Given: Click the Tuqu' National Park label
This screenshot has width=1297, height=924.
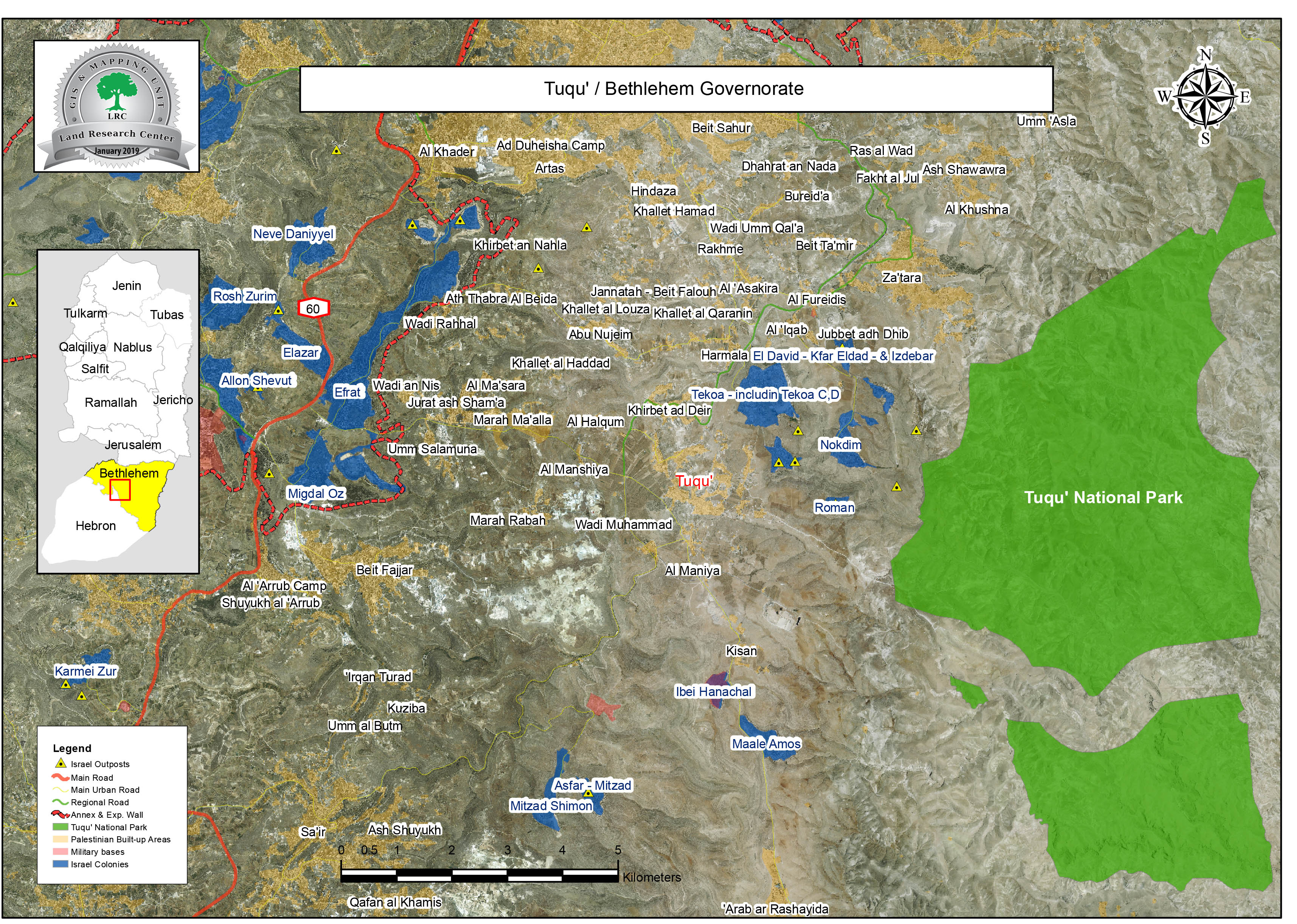Looking at the screenshot, I should click(1103, 498).
